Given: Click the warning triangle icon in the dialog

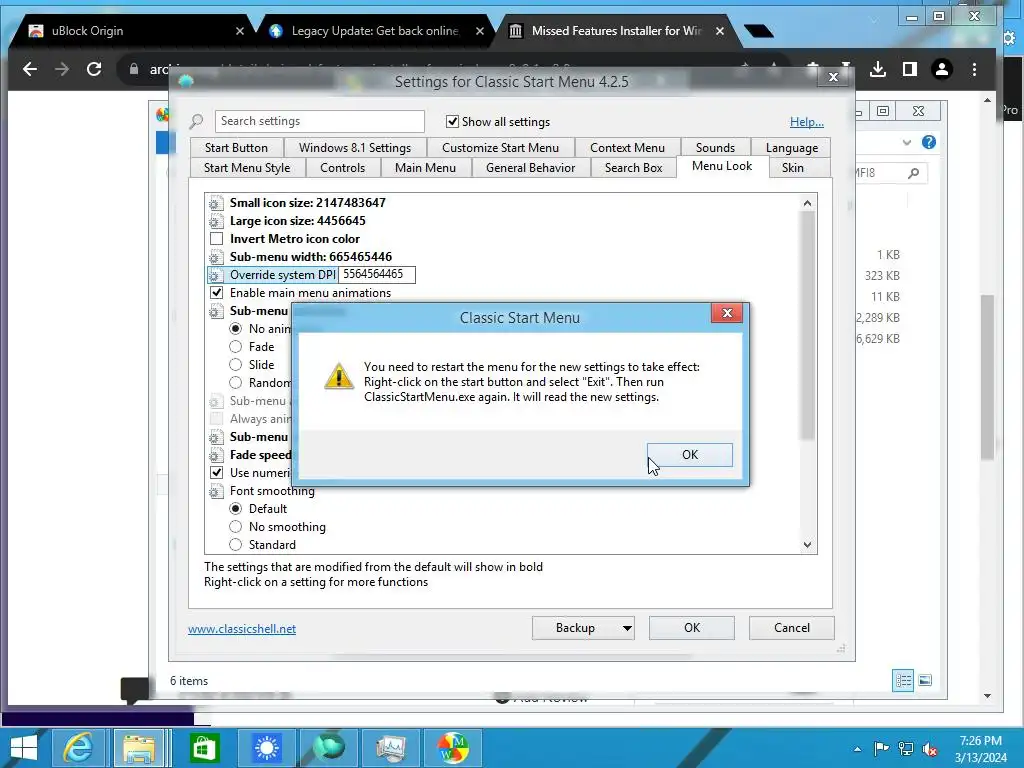Looking at the screenshot, I should click(x=339, y=376).
